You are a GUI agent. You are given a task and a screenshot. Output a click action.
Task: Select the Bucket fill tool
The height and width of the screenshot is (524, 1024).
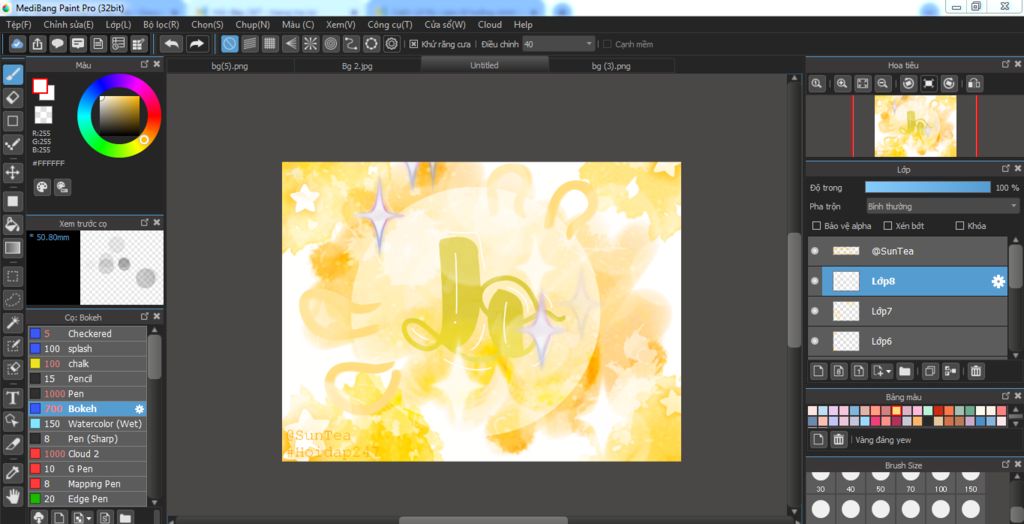point(13,224)
